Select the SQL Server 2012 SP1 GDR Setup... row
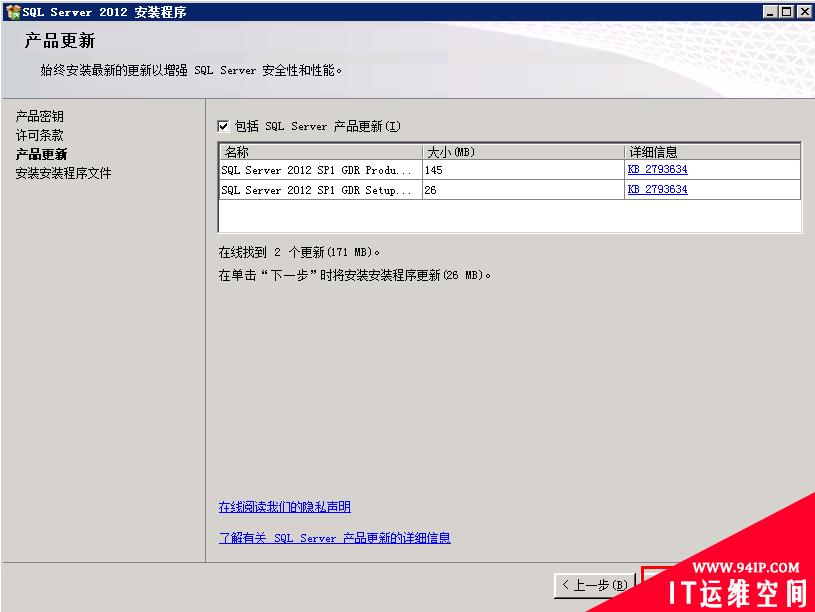 click(x=509, y=190)
